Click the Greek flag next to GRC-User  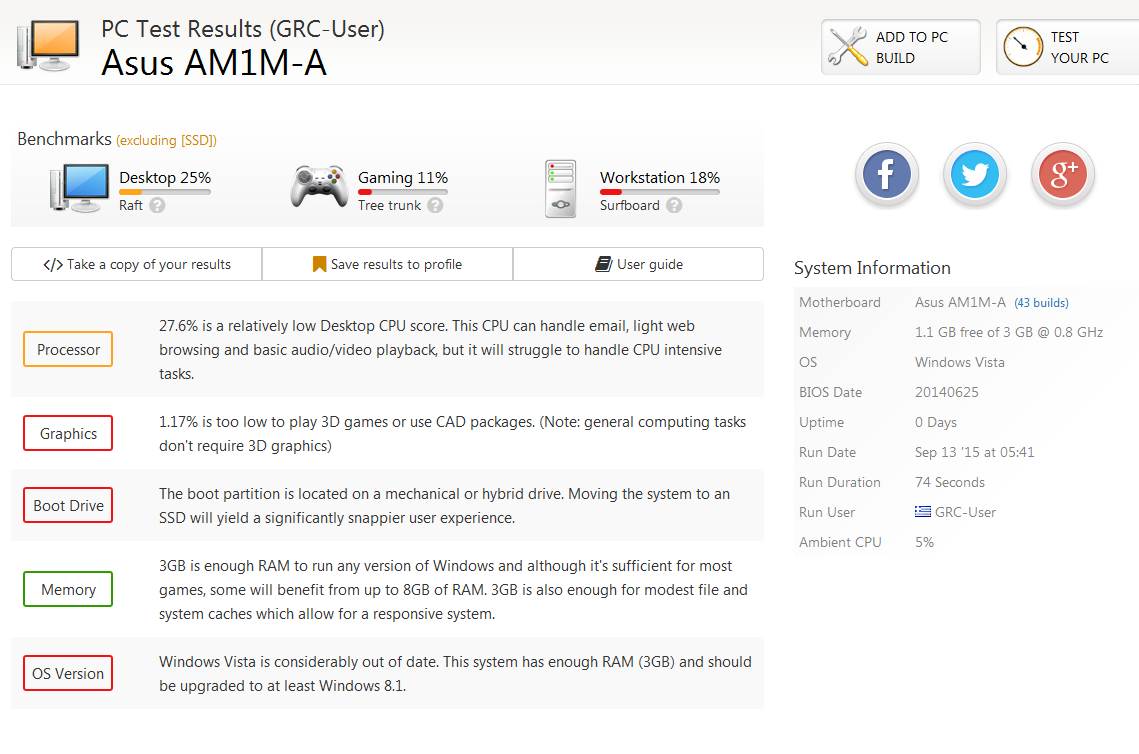click(x=923, y=511)
